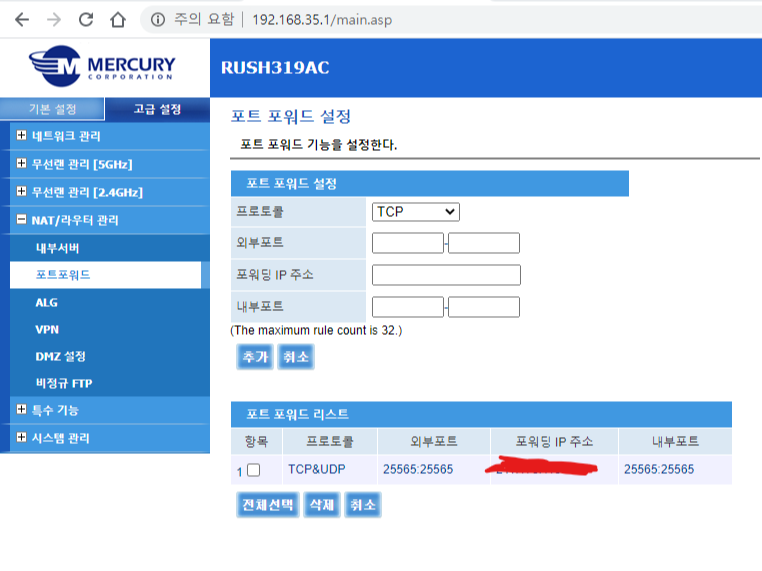Select all rules with 전체선택
The image size is (762, 571).
tap(268, 505)
